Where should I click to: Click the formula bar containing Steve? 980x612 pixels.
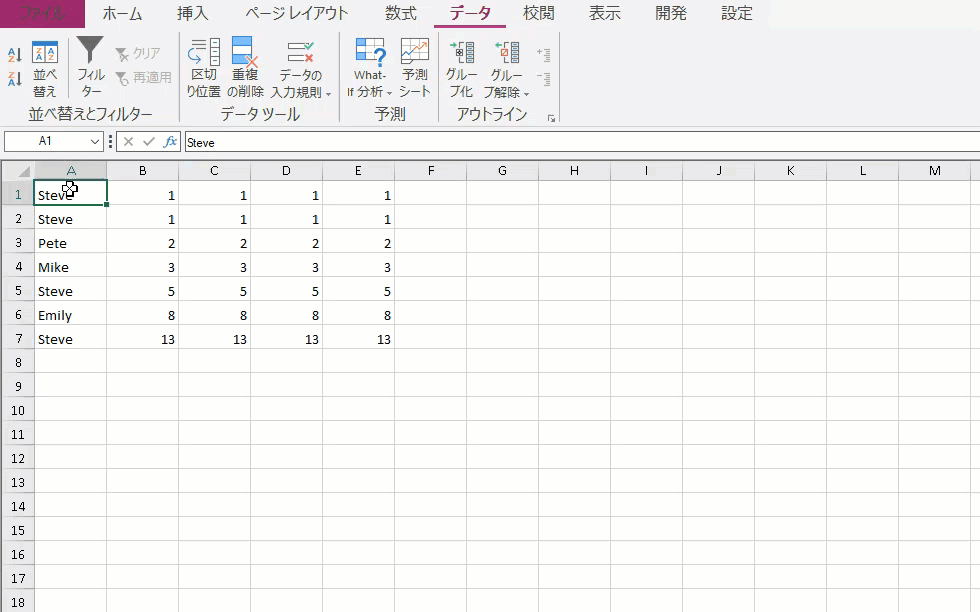[x=580, y=142]
